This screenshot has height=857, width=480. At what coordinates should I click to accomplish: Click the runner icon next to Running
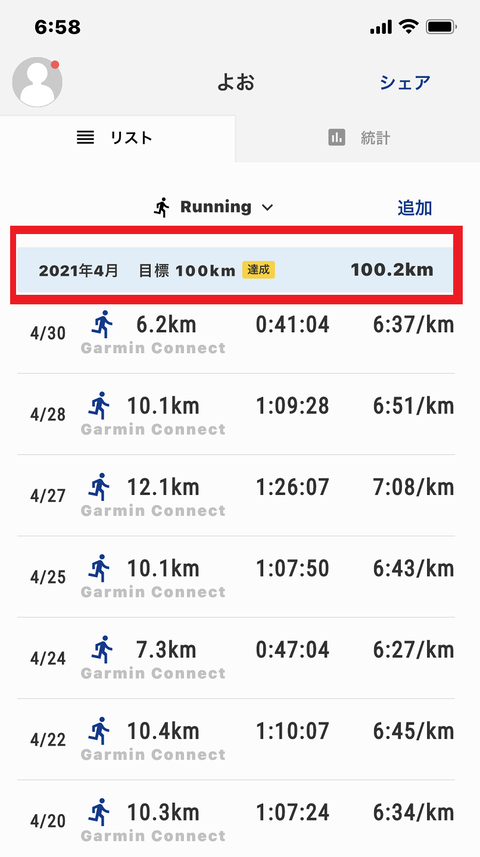(161, 207)
